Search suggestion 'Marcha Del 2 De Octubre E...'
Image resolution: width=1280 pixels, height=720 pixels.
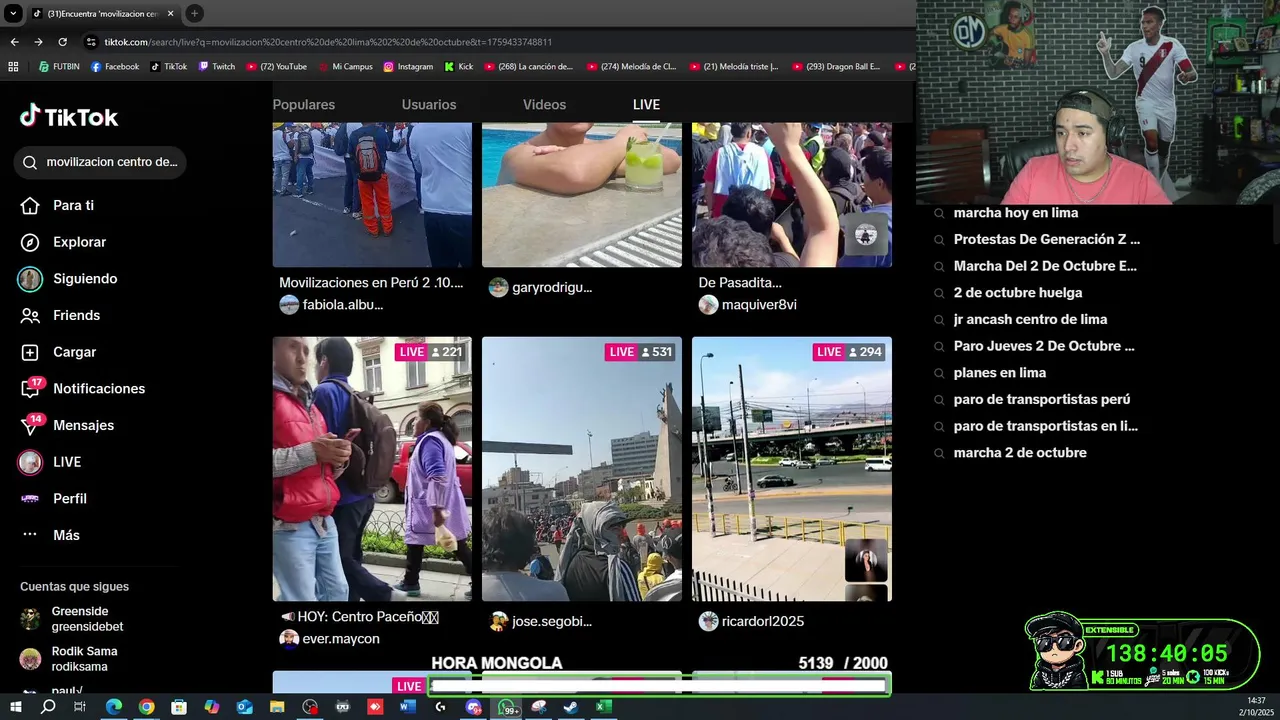(1045, 266)
